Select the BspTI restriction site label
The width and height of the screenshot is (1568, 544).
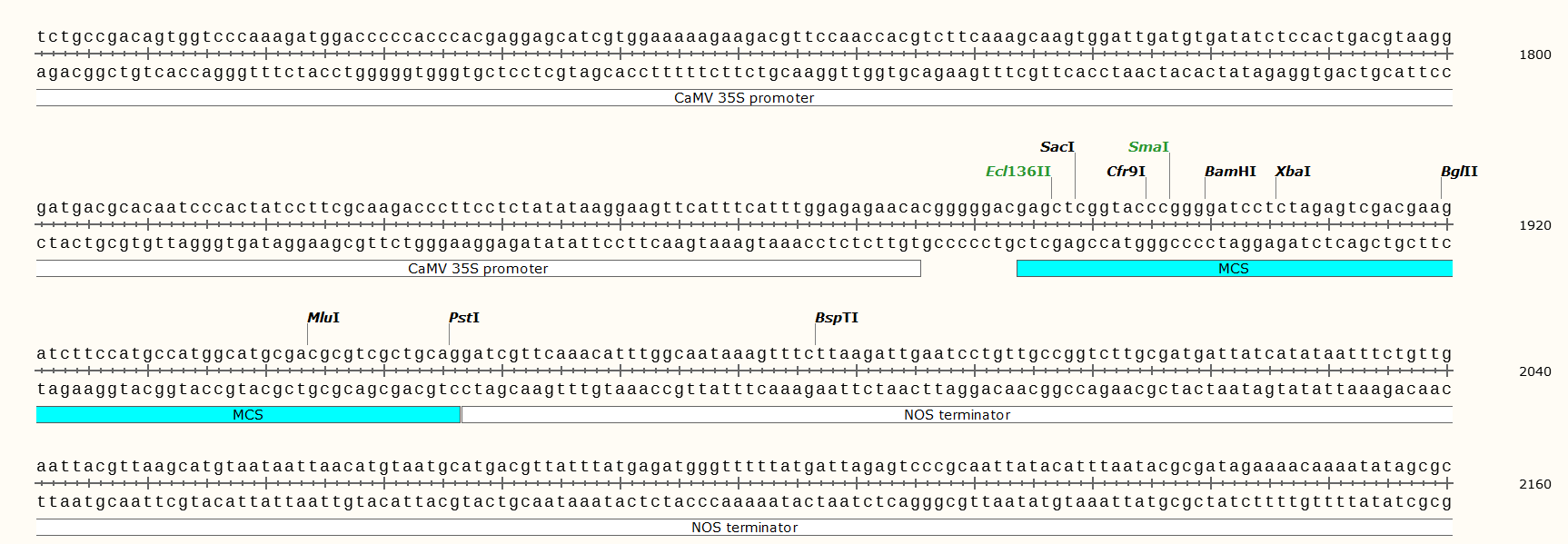(x=836, y=318)
